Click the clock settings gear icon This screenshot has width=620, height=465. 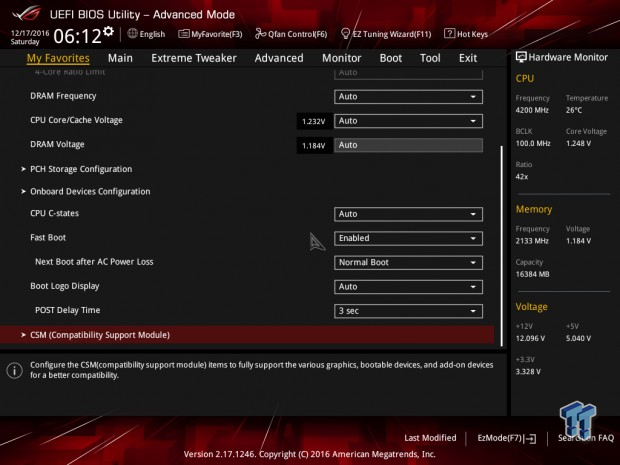pyautogui.click(x=108, y=31)
